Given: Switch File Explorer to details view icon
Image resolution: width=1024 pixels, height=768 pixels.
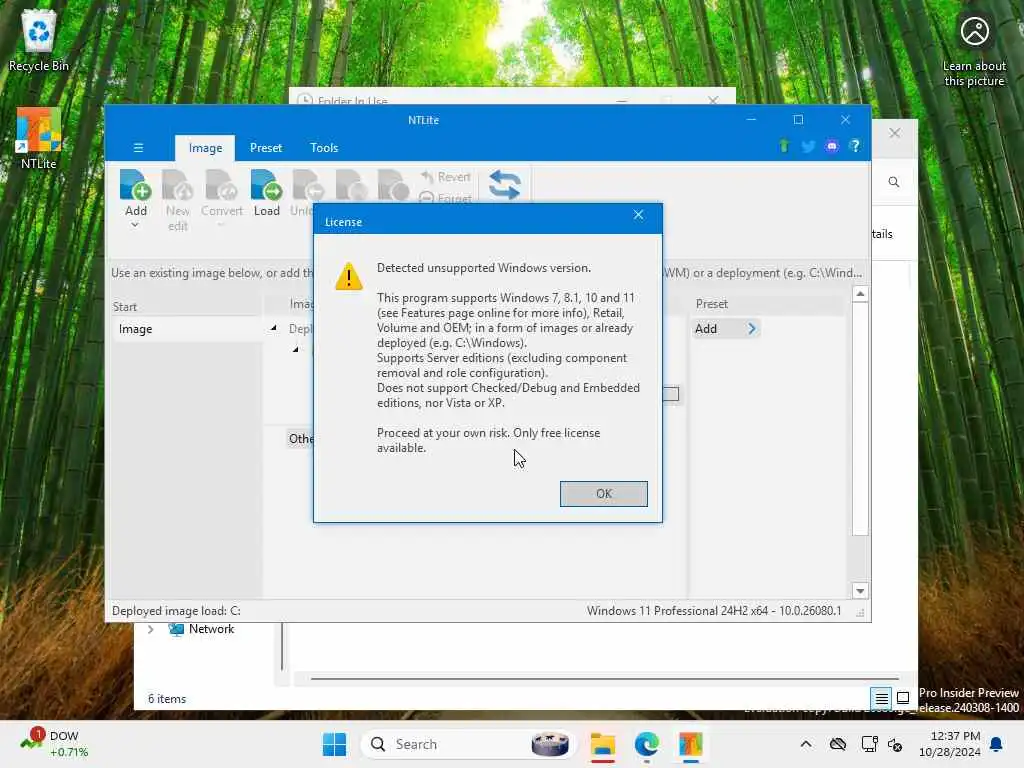Looking at the screenshot, I should point(881,698).
